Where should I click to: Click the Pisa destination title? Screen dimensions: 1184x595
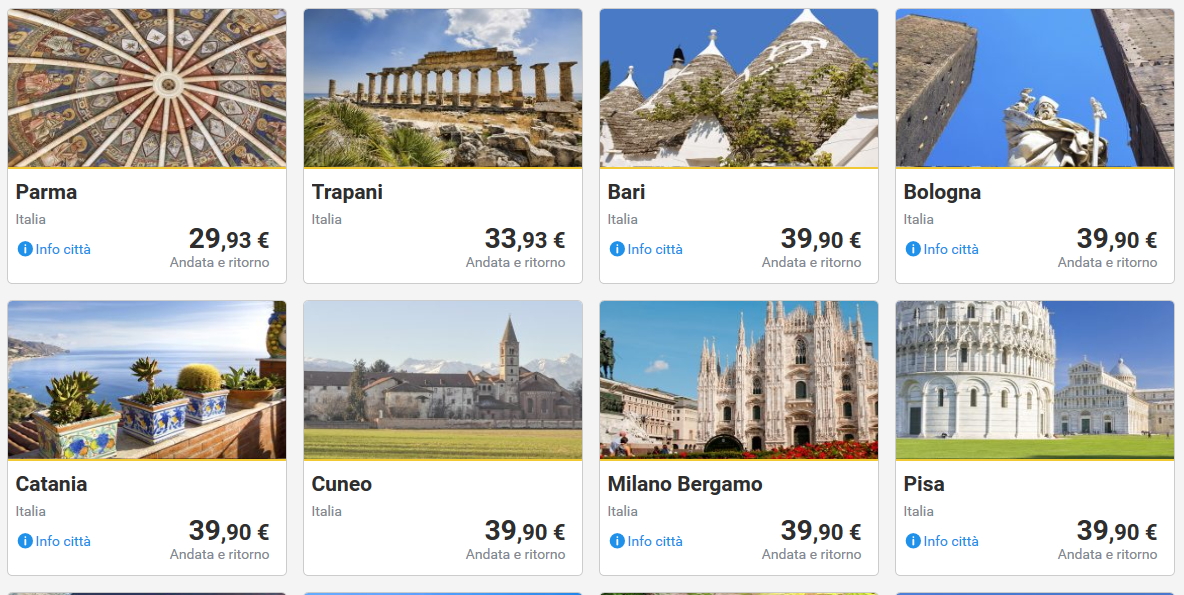924,484
